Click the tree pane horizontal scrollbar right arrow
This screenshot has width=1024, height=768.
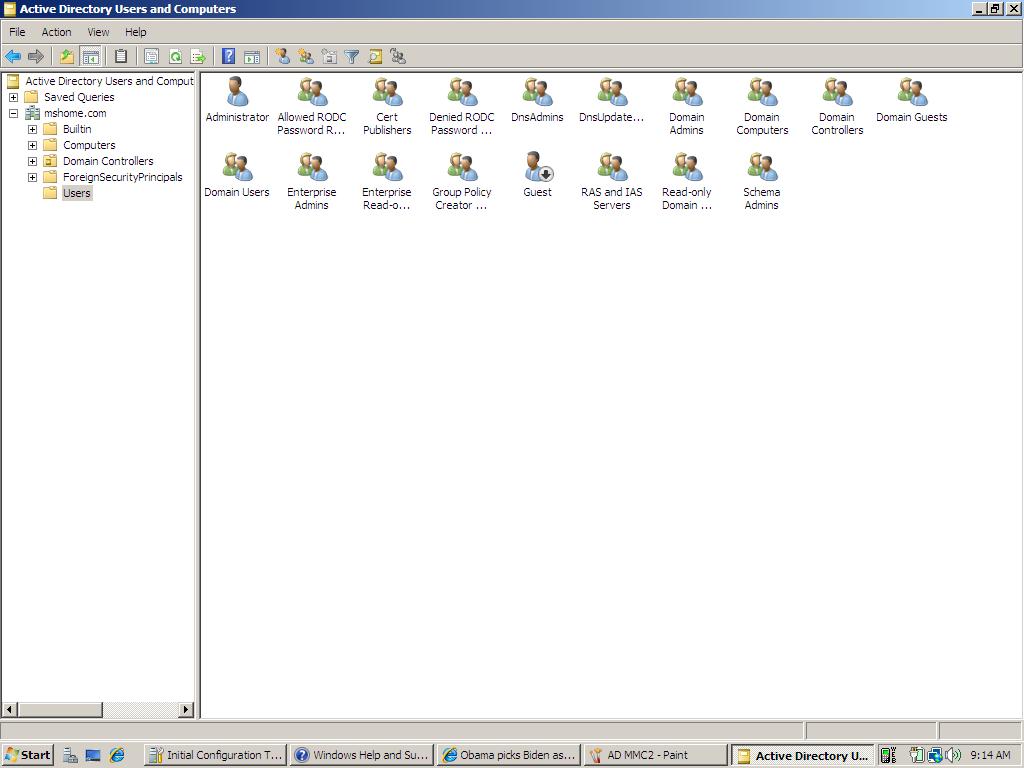tap(187, 709)
